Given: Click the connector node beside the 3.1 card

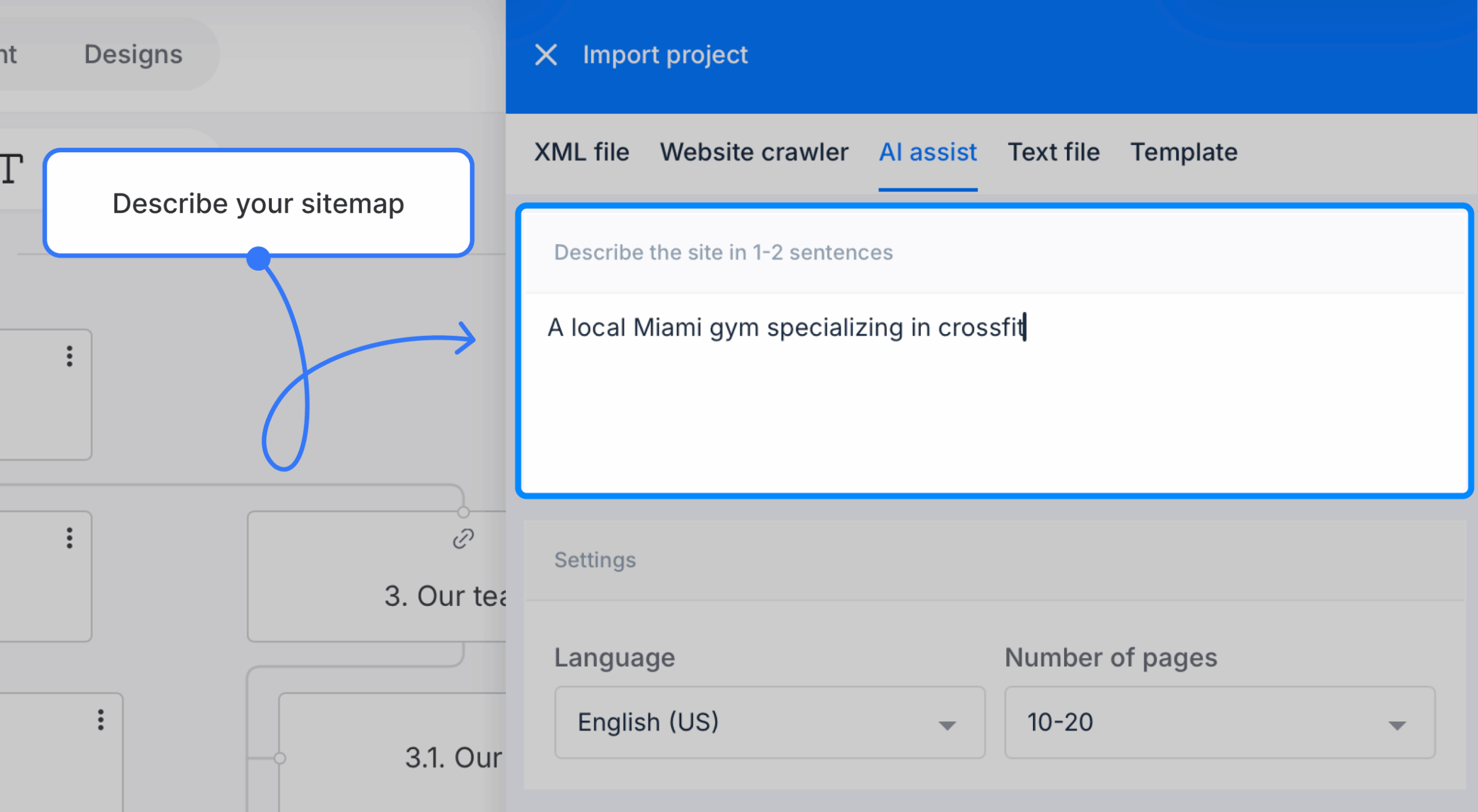Looking at the screenshot, I should (280, 758).
